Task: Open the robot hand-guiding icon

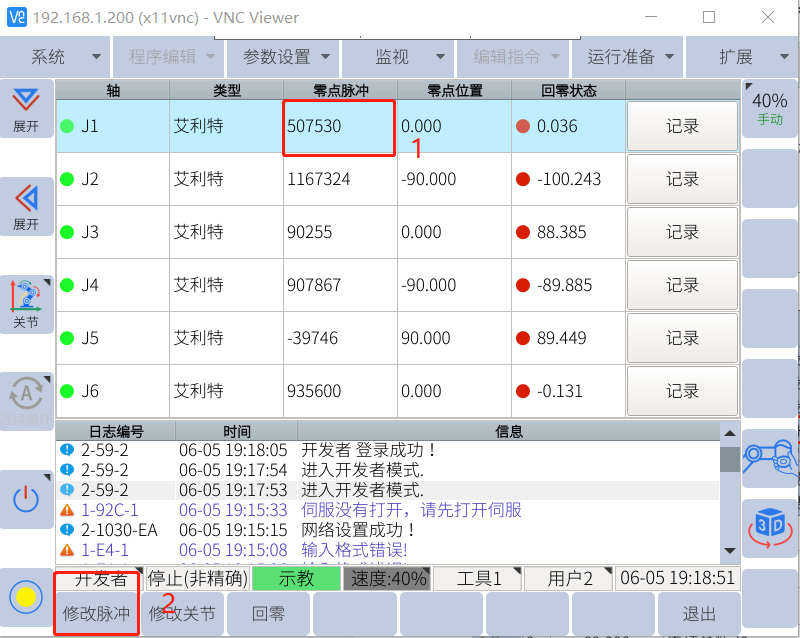Action: 770,459
